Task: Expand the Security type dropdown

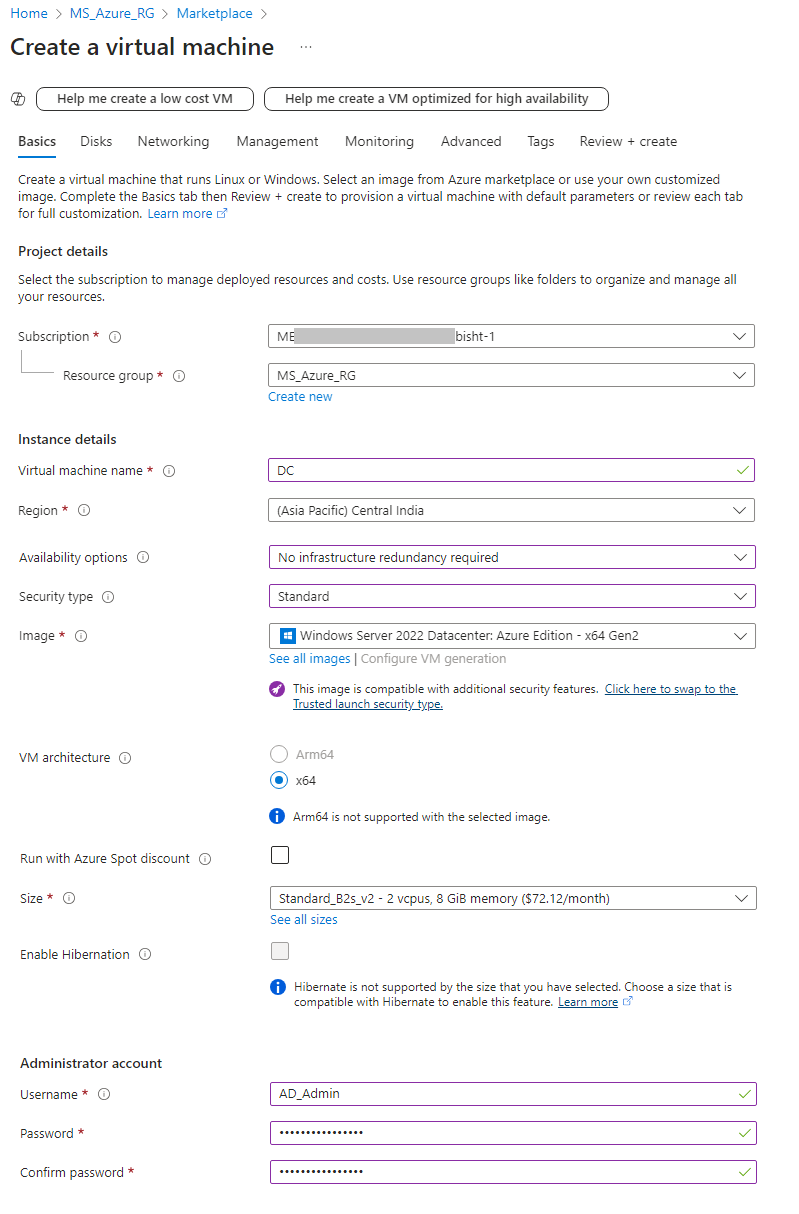Action: (x=512, y=596)
